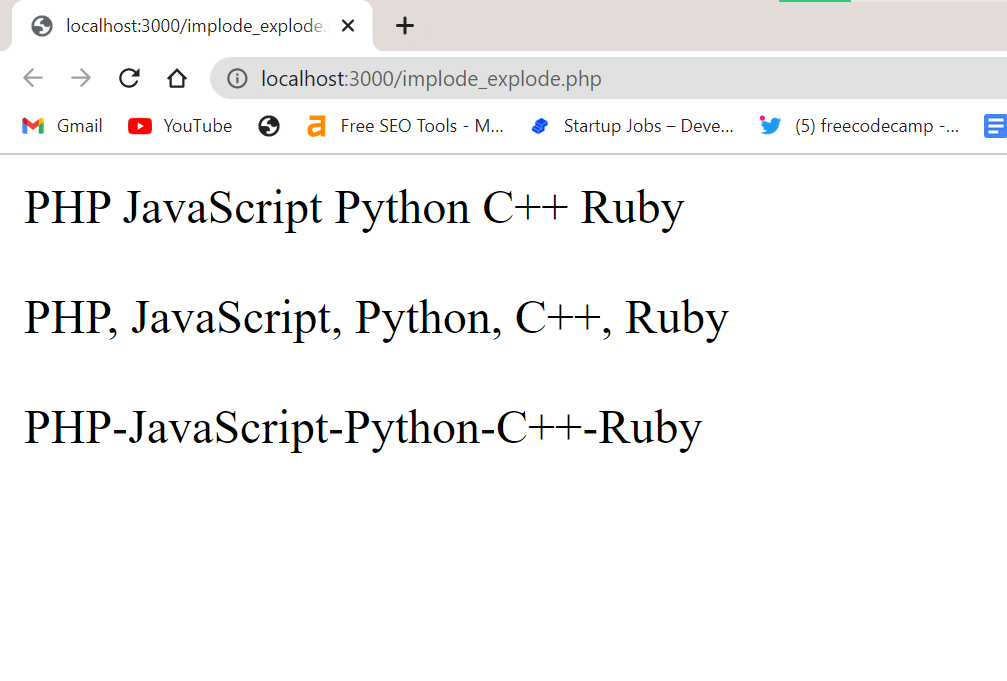Image resolution: width=1007 pixels, height=681 pixels.
Task: Click the blue Startup Jobs icon
Action: pyautogui.click(x=540, y=126)
